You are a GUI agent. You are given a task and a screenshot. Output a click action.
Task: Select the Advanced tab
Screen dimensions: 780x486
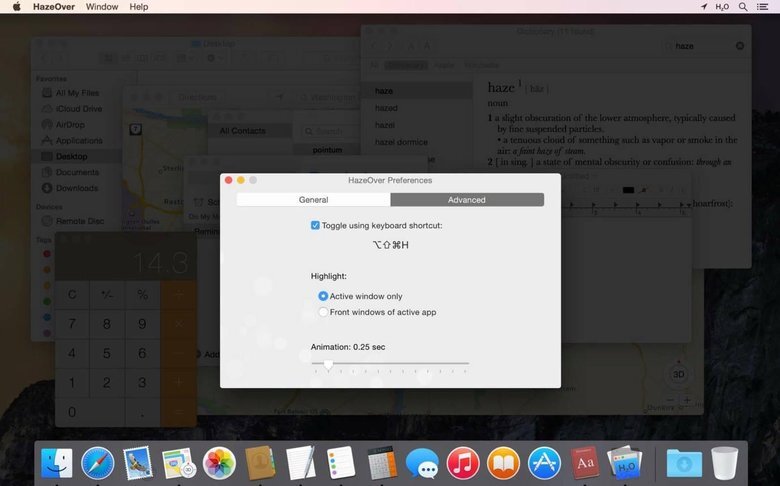[467, 199]
